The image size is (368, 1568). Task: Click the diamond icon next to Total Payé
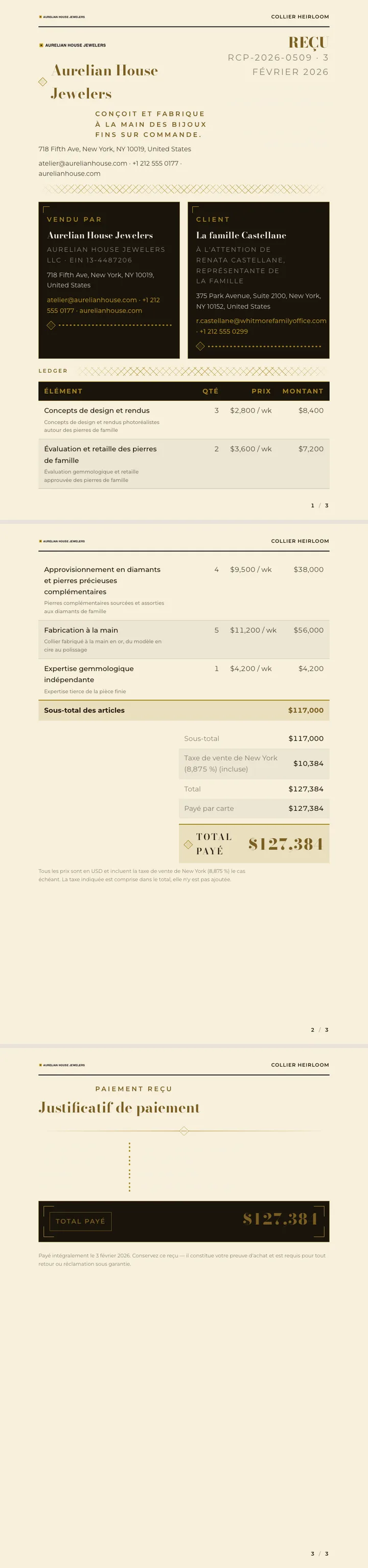click(x=188, y=845)
